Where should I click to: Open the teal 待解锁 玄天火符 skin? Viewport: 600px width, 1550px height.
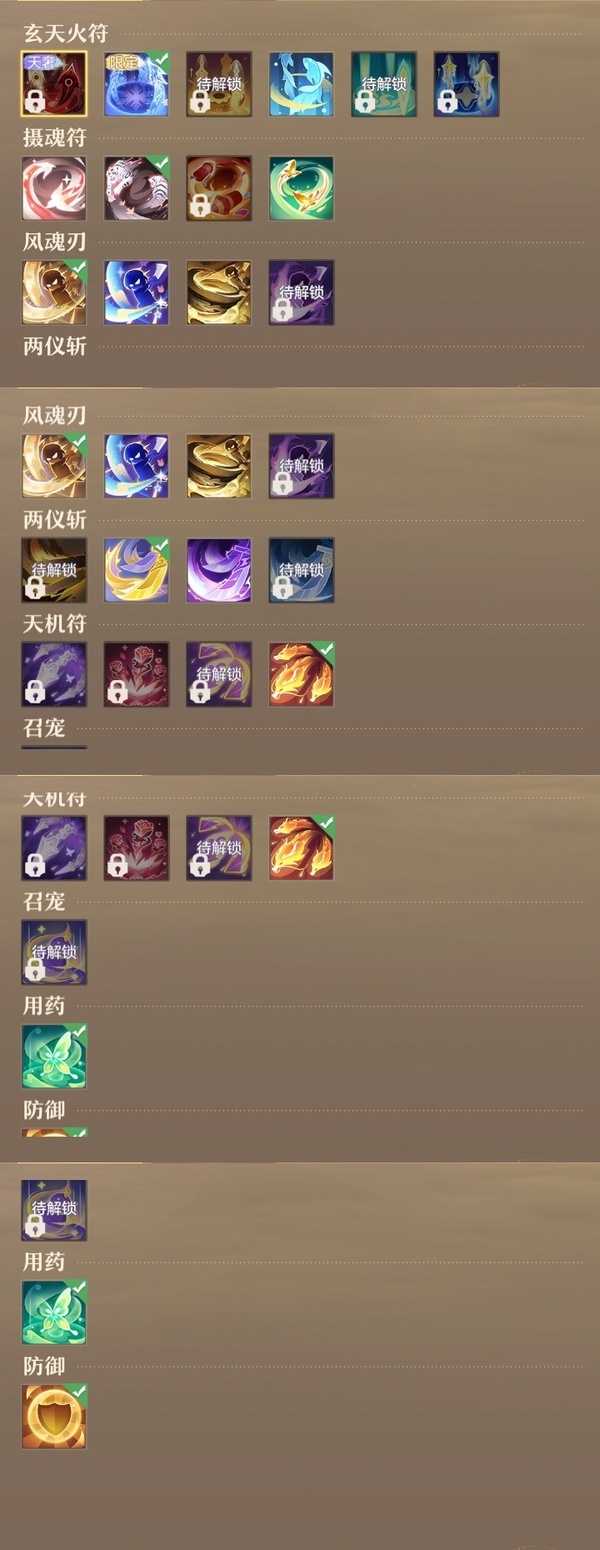(x=383, y=84)
